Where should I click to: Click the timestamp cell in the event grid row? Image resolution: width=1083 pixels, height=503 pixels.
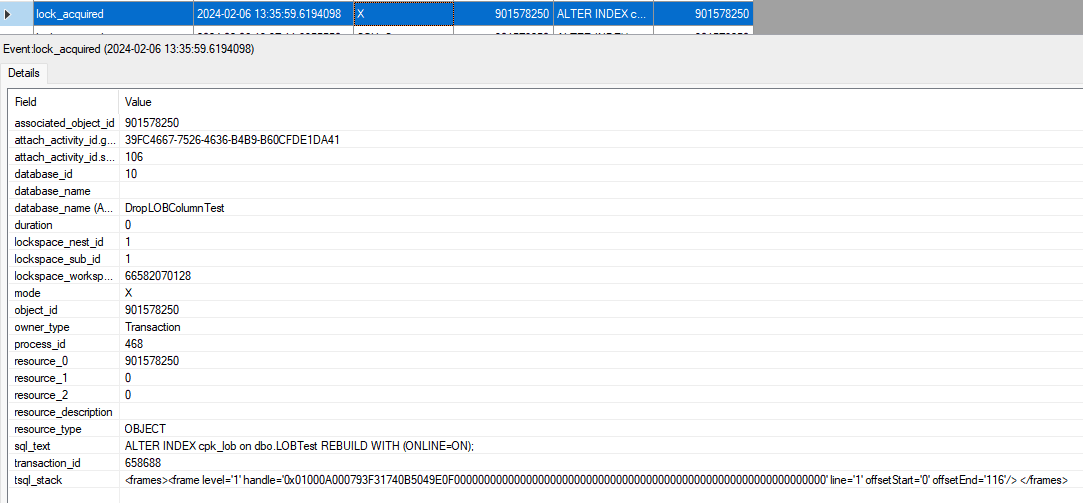[x=272, y=14]
